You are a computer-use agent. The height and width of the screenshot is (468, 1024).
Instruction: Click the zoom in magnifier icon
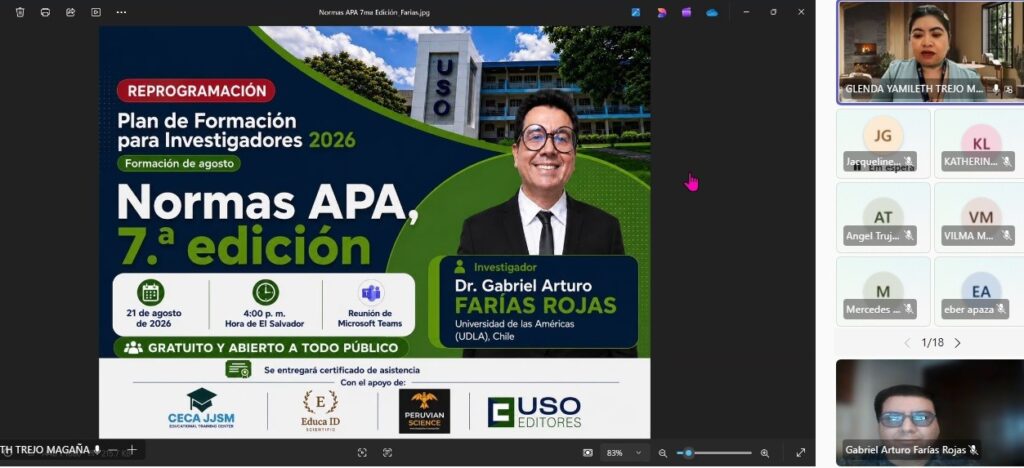765,453
